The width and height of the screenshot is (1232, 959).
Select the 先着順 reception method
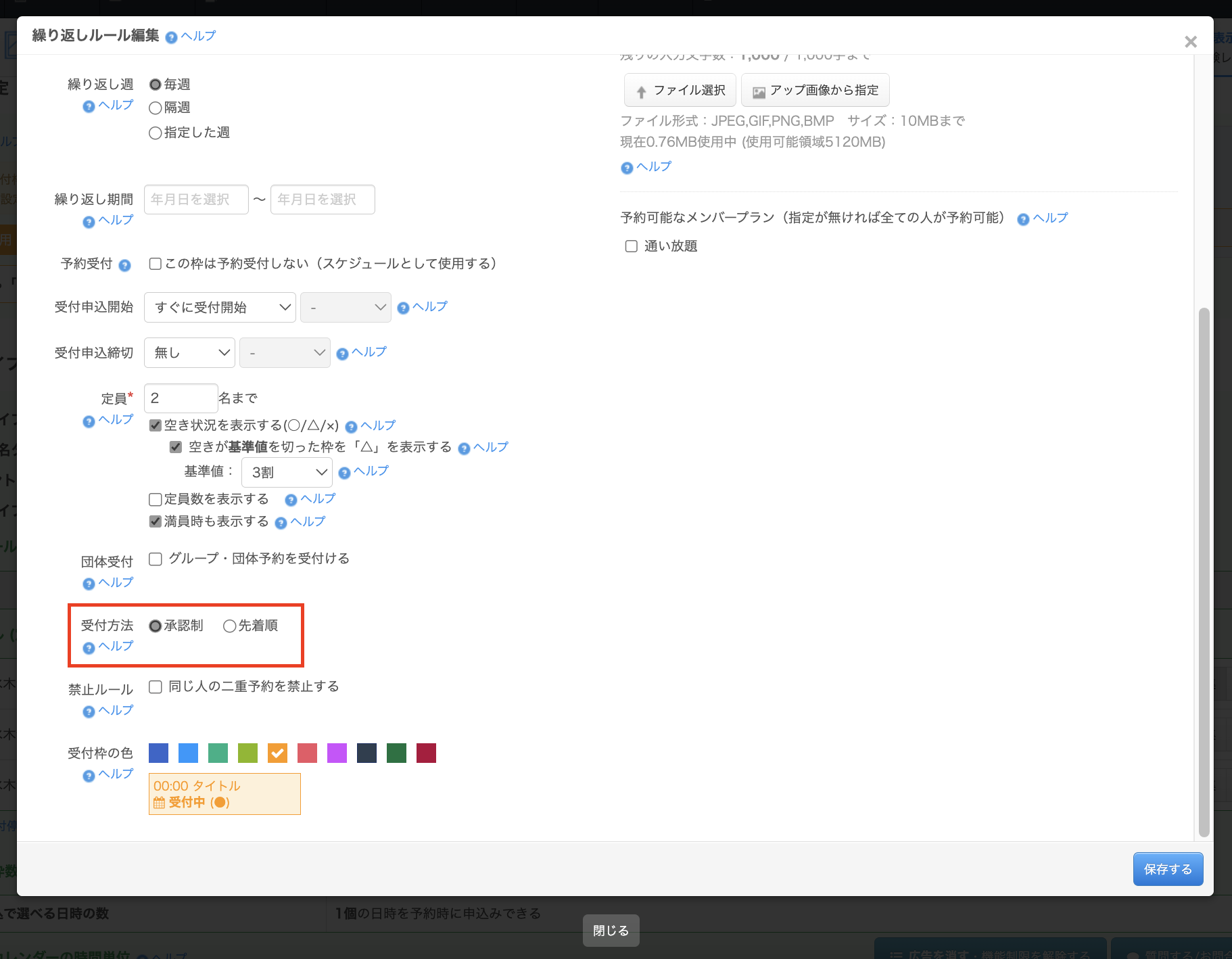coord(229,626)
